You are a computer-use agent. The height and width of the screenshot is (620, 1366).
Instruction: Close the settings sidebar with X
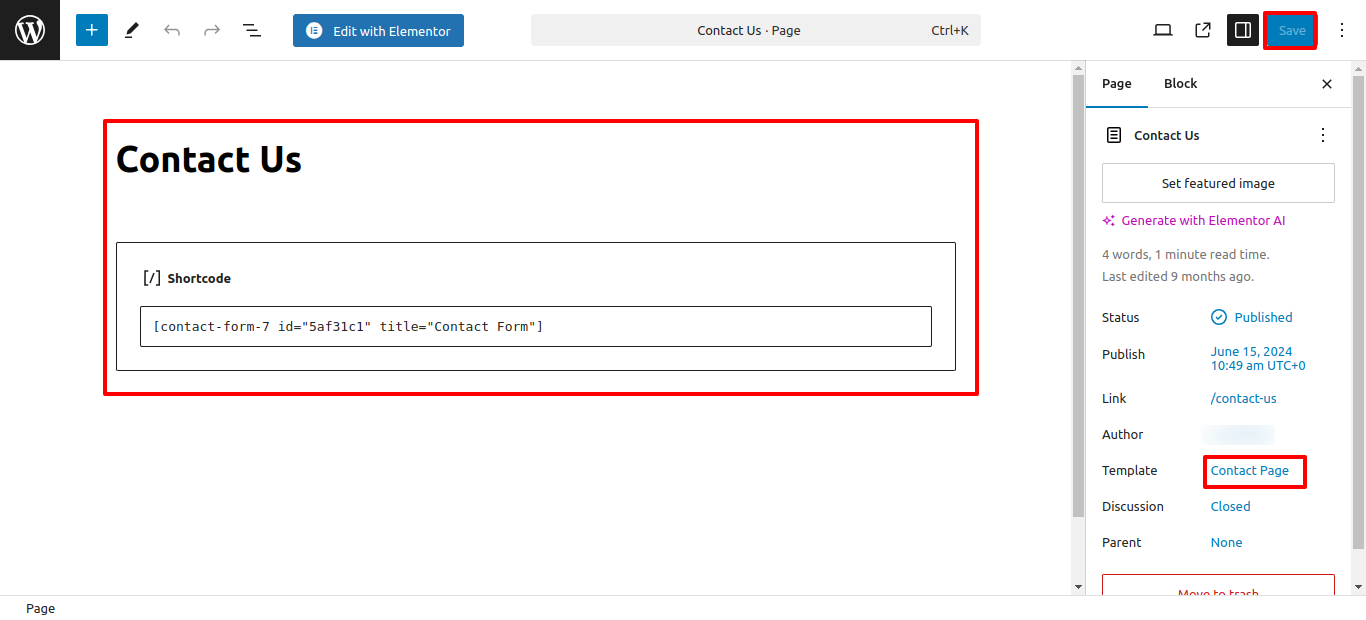click(x=1327, y=84)
